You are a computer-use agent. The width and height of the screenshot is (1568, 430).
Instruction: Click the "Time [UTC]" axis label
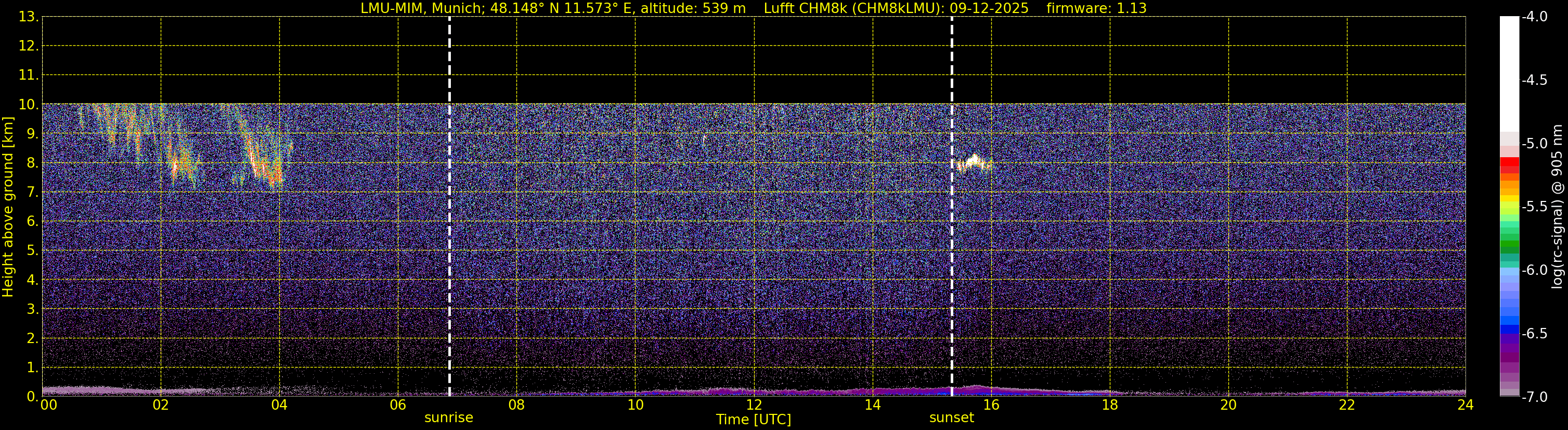click(754, 420)
